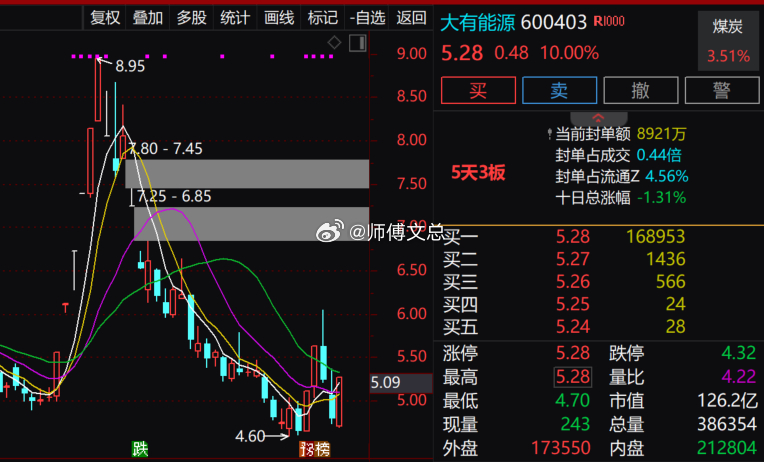764x462 pixels.
Task: Click 现量 value 243
Action: pyautogui.click(x=575, y=424)
